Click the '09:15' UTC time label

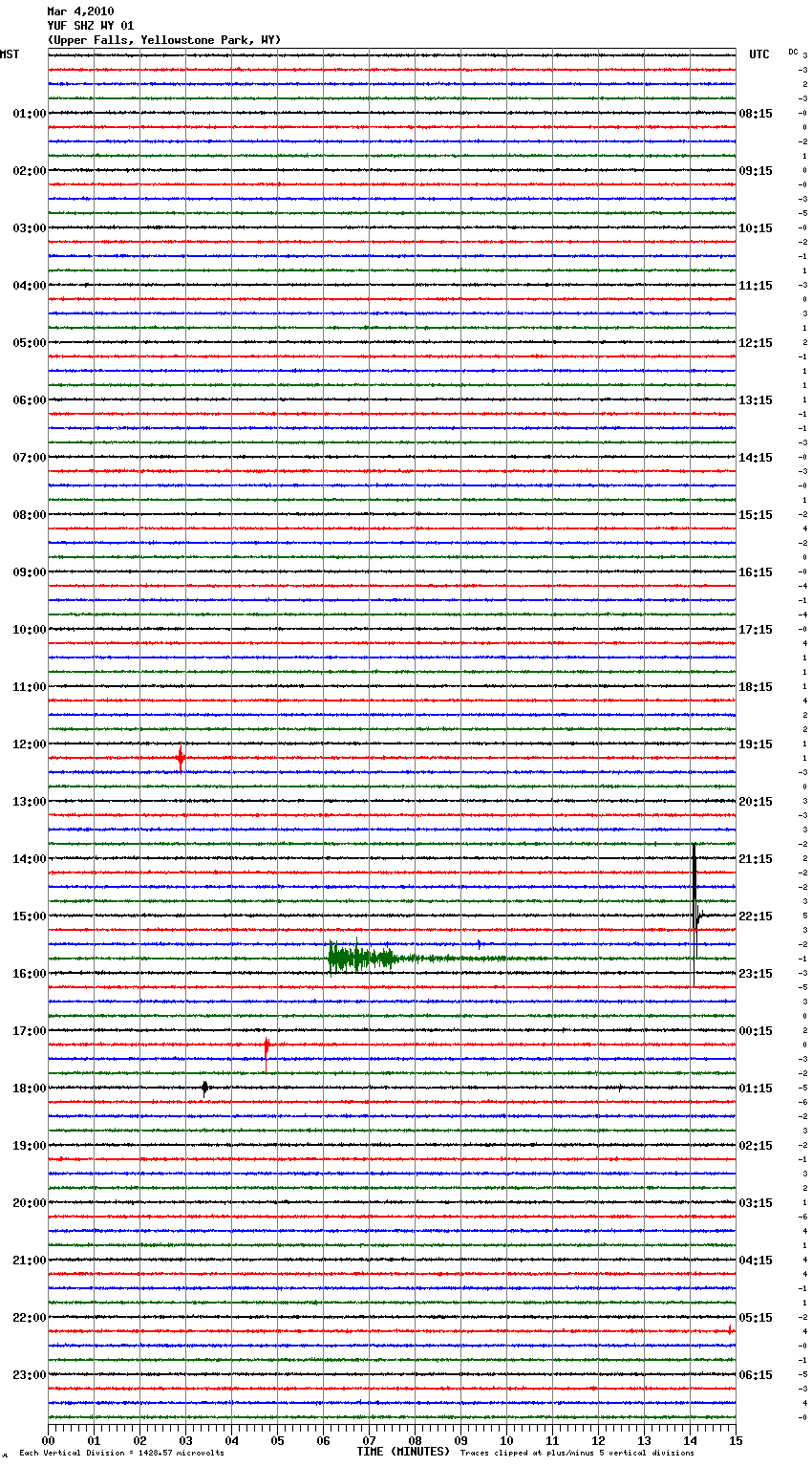(x=756, y=171)
